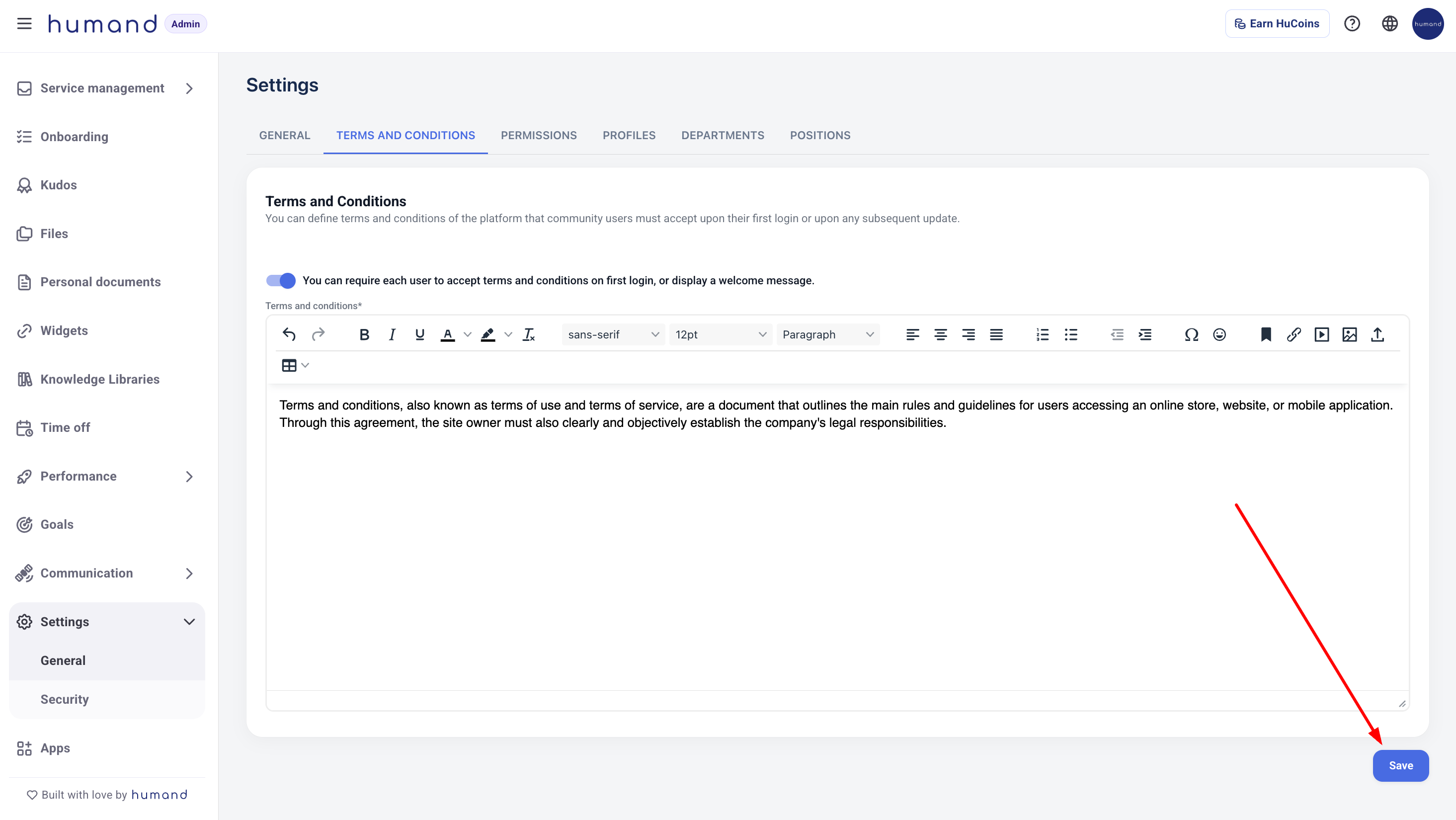Open the text color picker arrow

468,334
